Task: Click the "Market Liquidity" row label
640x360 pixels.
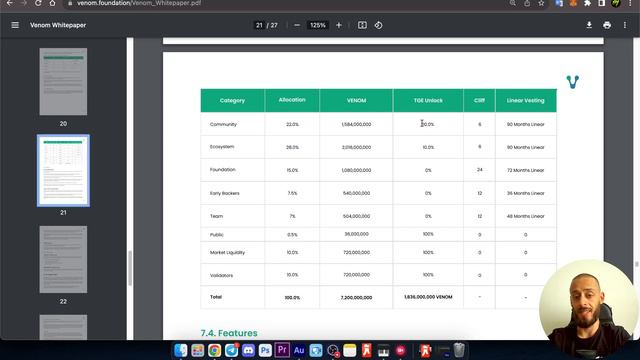Action: click(227, 253)
